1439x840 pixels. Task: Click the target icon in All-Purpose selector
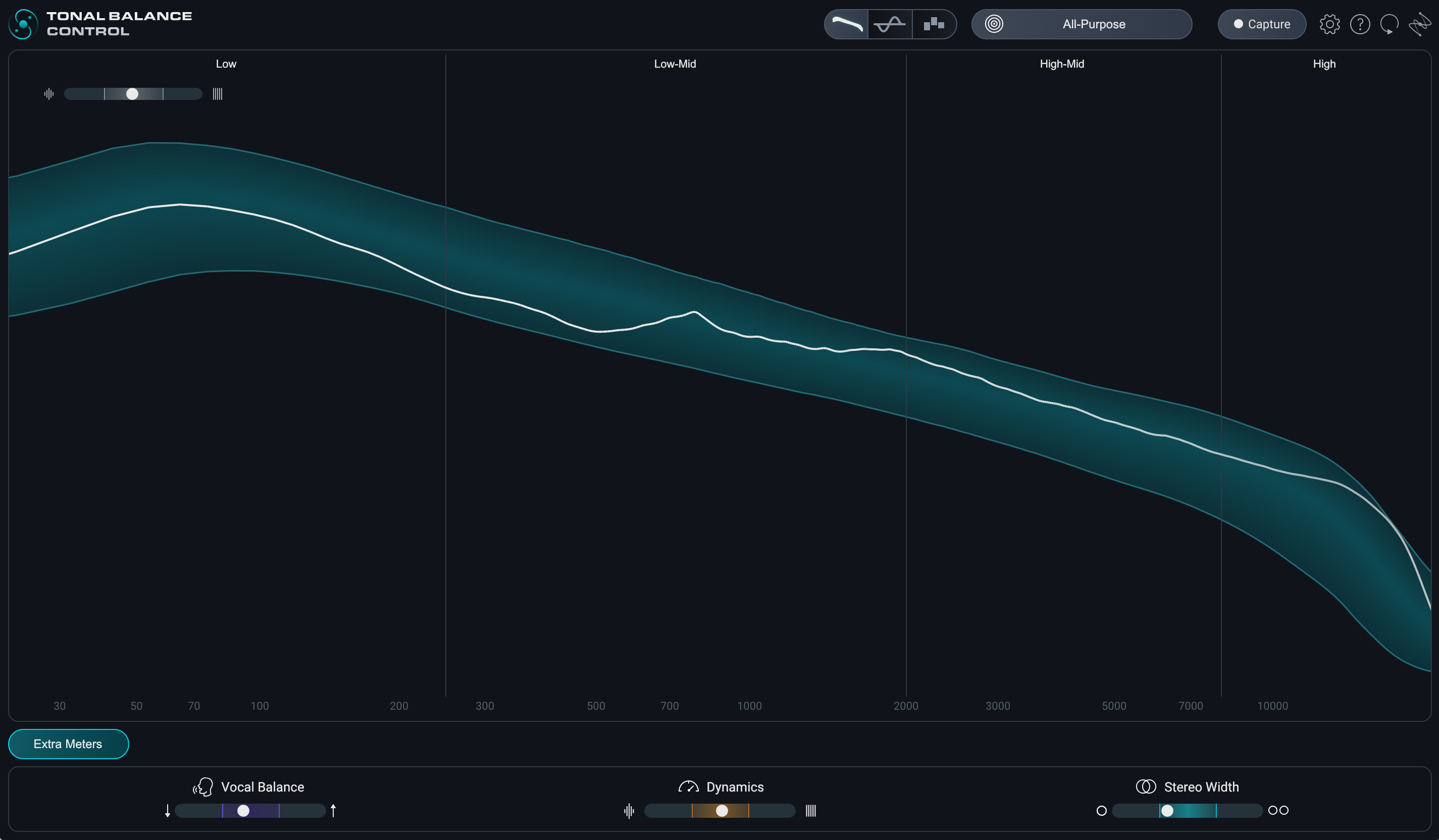pos(994,24)
